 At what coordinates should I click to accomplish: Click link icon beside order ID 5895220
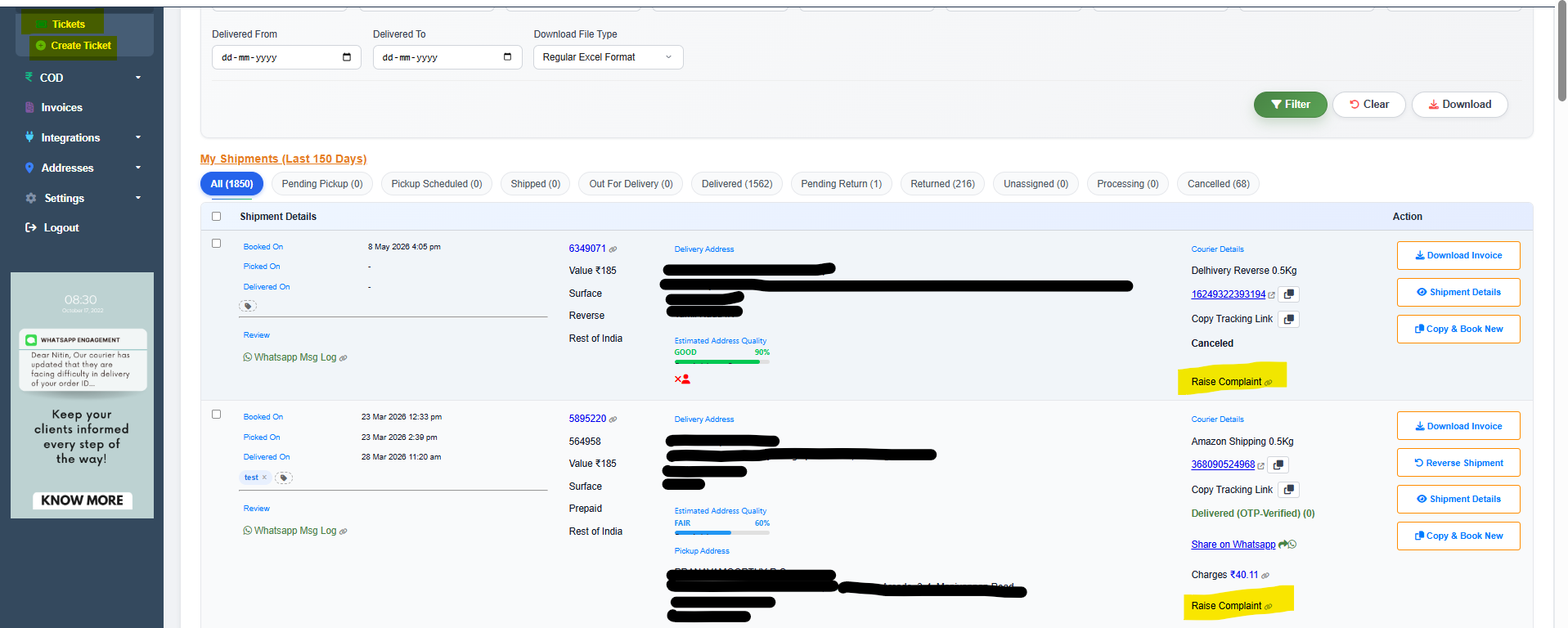(x=613, y=419)
